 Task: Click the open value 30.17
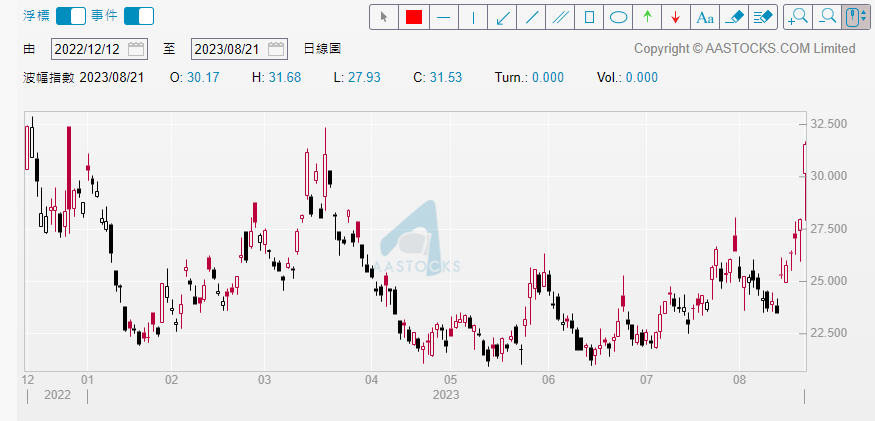pos(203,78)
